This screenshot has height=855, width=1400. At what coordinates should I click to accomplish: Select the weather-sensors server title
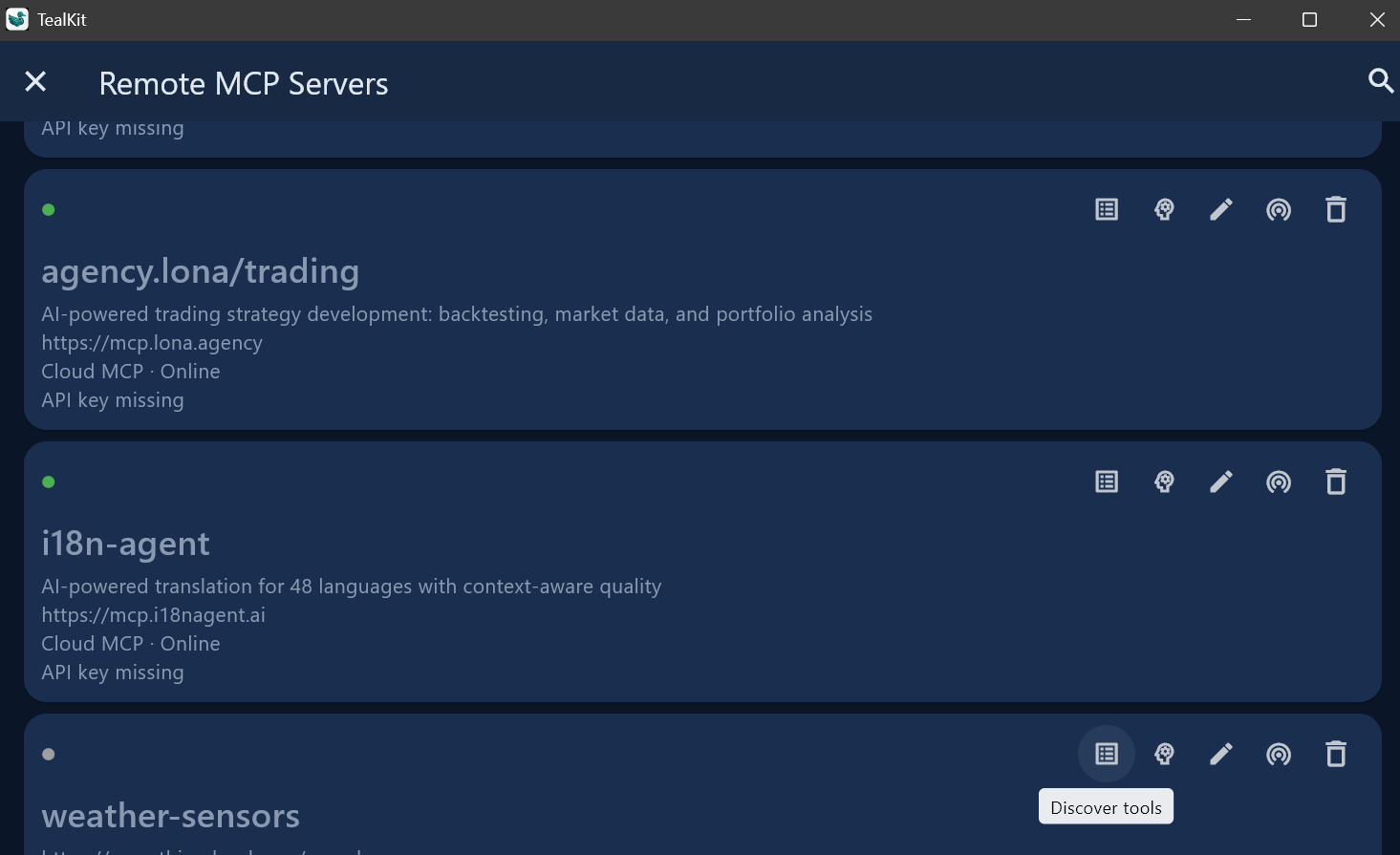pyautogui.click(x=171, y=816)
